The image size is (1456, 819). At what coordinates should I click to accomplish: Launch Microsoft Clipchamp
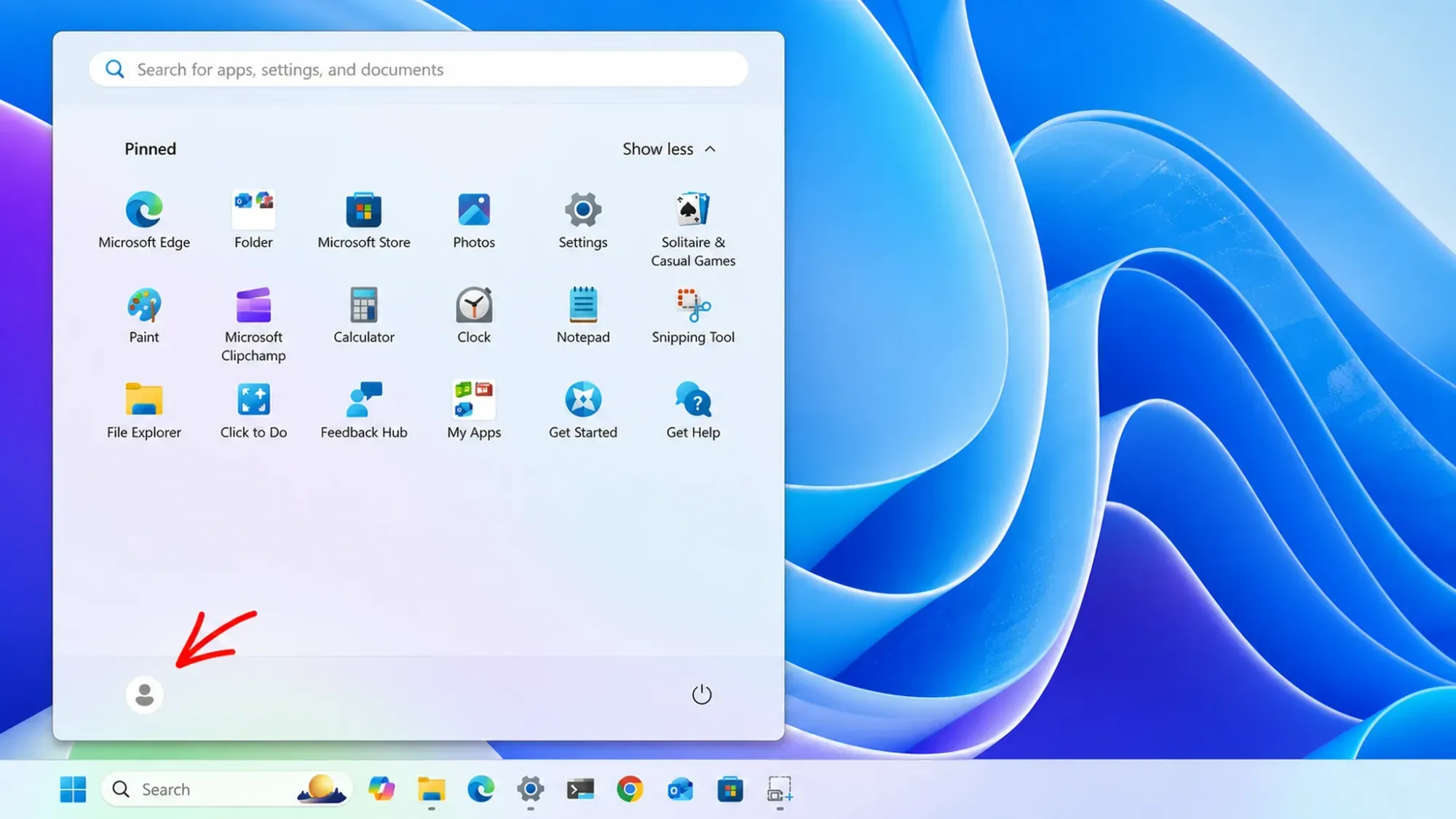(x=253, y=325)
